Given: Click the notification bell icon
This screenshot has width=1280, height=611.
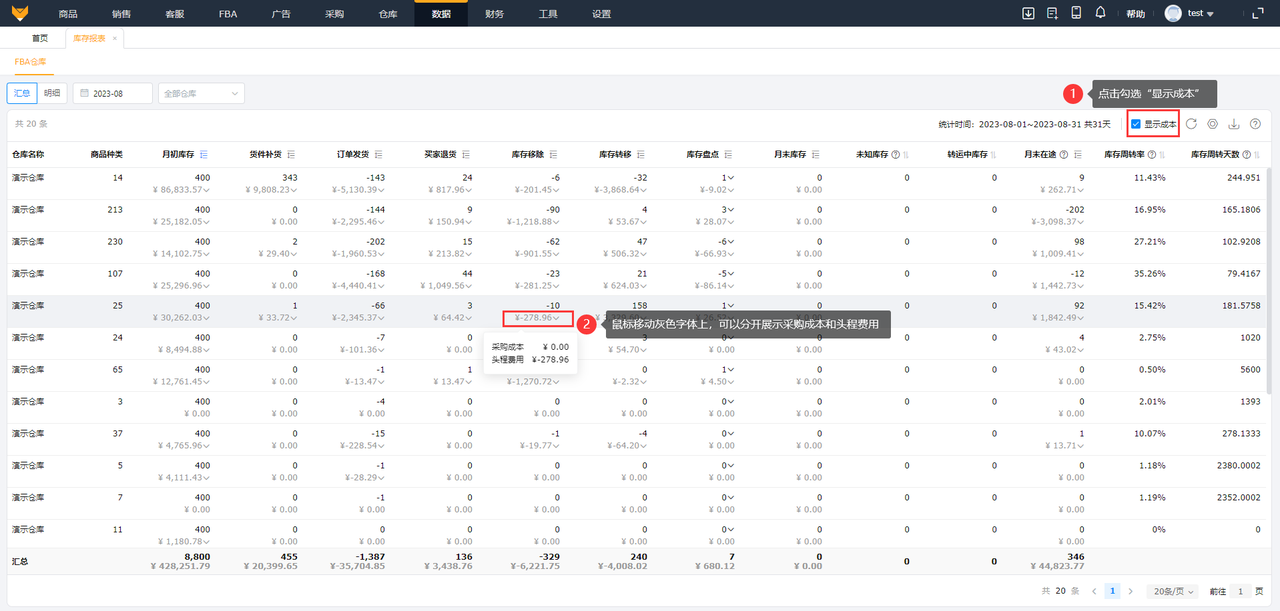Looking at the screenshot, I should (1101, 13).
